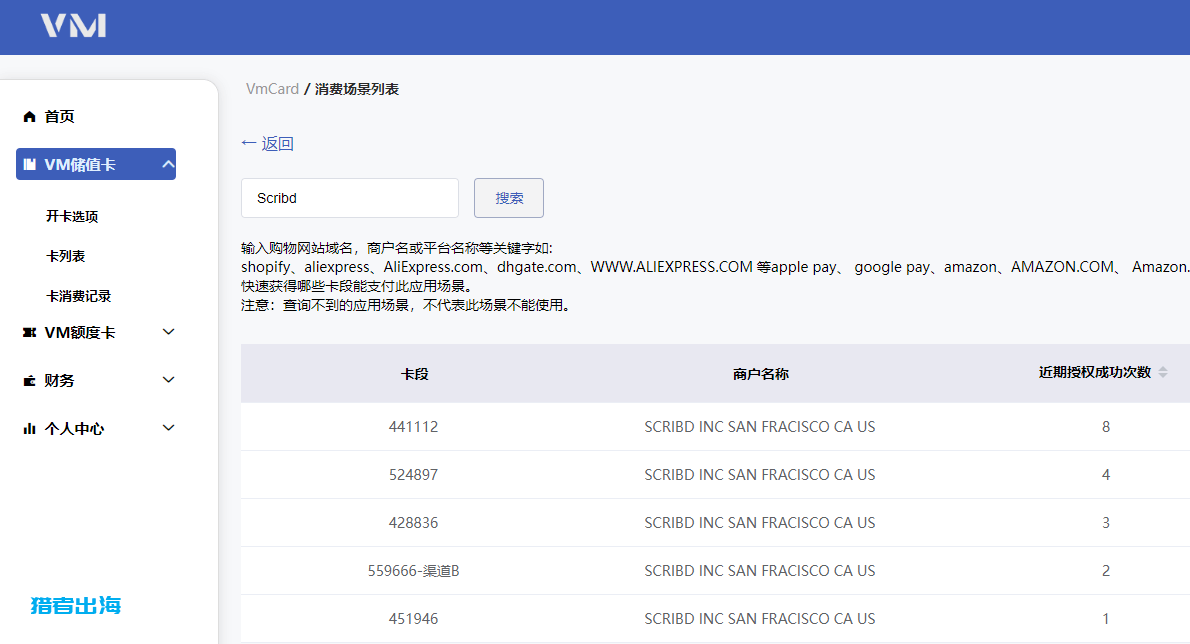Sort by 近期授权成功次数 arrows icon
Viewport: 1190px width, 644px height.
click(x=1163, y=372)
